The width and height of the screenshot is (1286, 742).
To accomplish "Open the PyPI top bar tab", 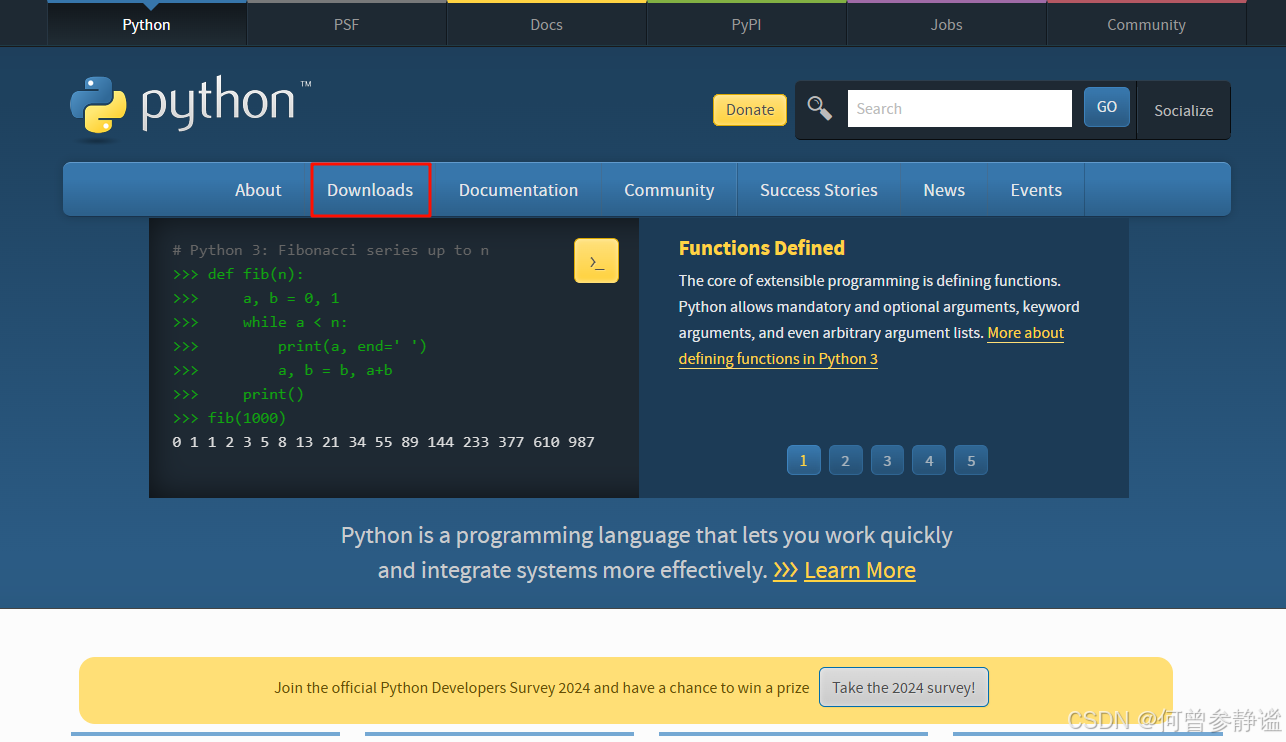I will click(747, 25).
